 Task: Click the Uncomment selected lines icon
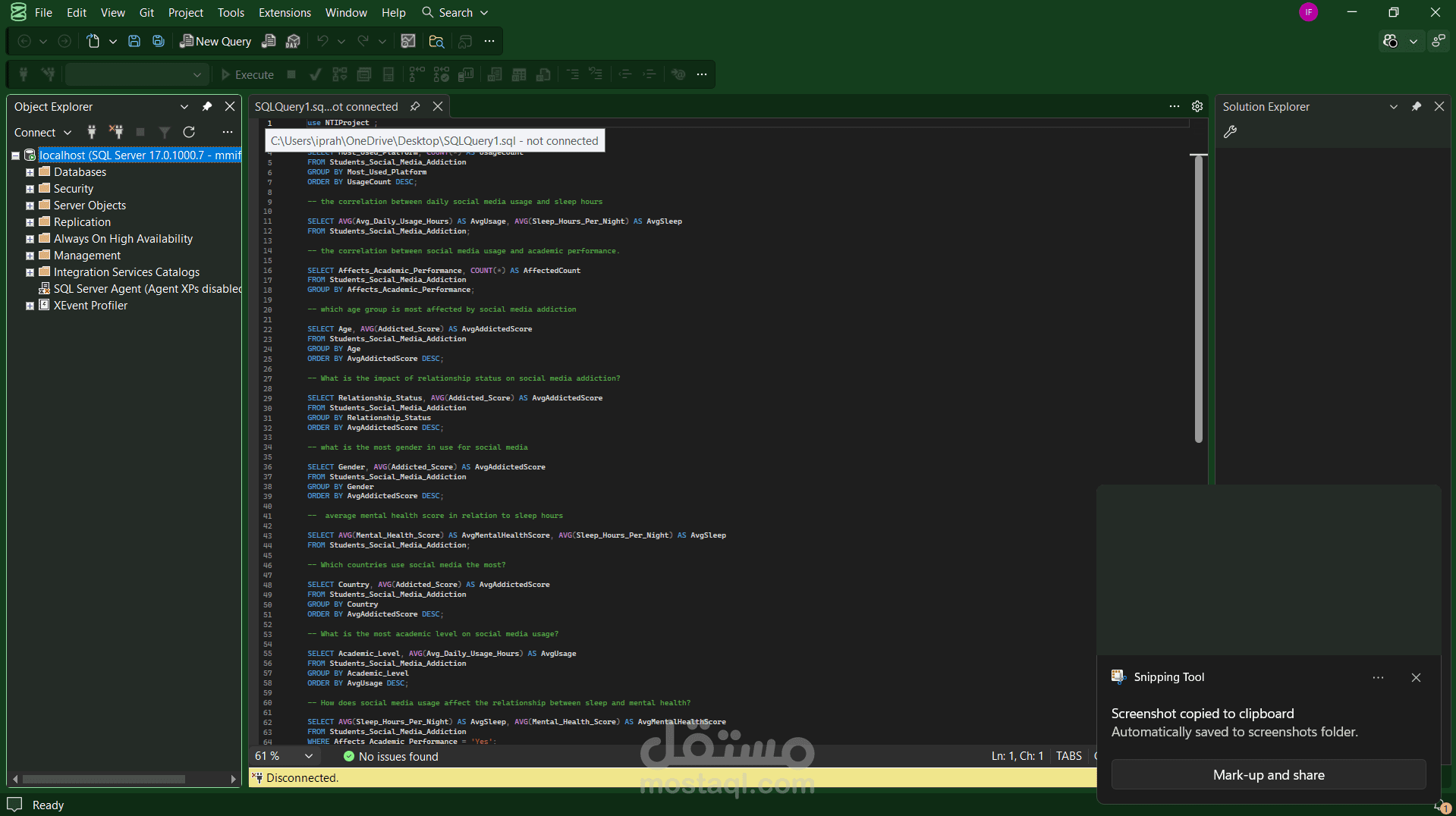596,74
